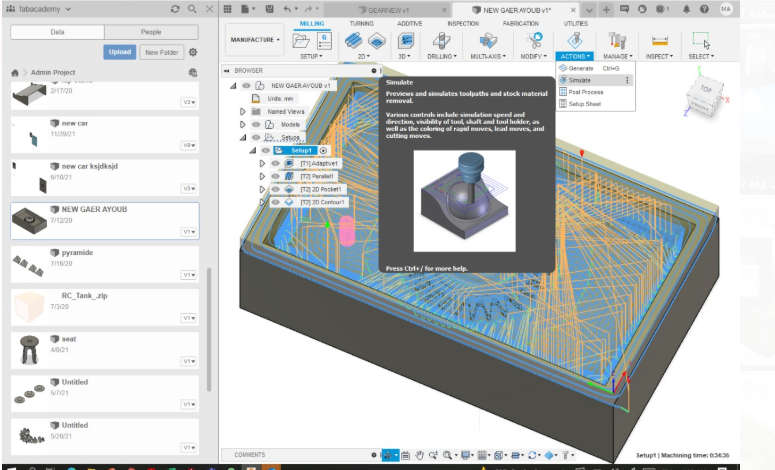The height and width of the screenshot is (470, 775).
Task: Switch to the ADDITIVE tab
Action: point(410,23)
